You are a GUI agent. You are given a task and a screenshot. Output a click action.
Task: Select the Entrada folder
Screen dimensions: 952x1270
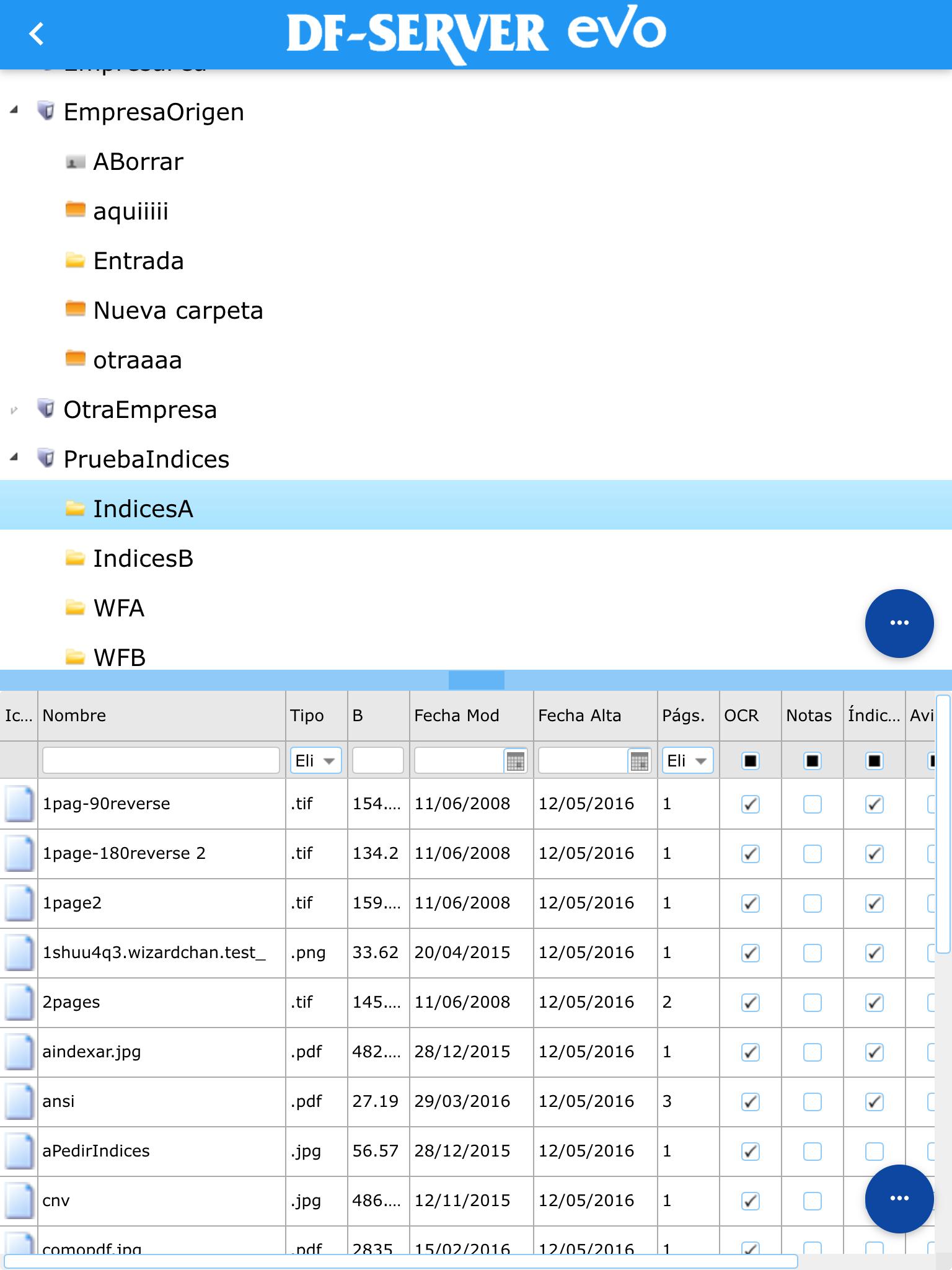(138, 261)
